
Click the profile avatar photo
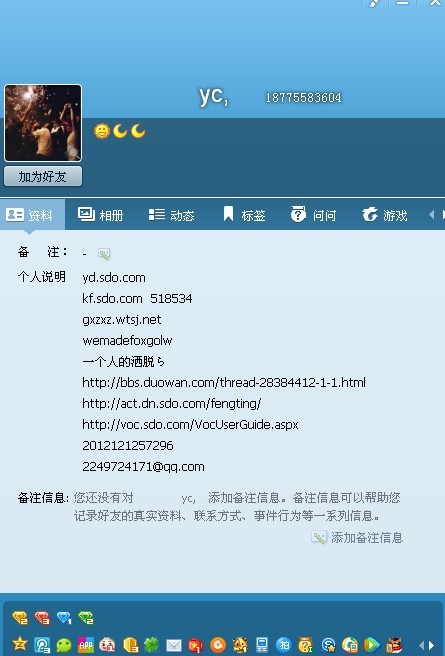coord(43,123)
